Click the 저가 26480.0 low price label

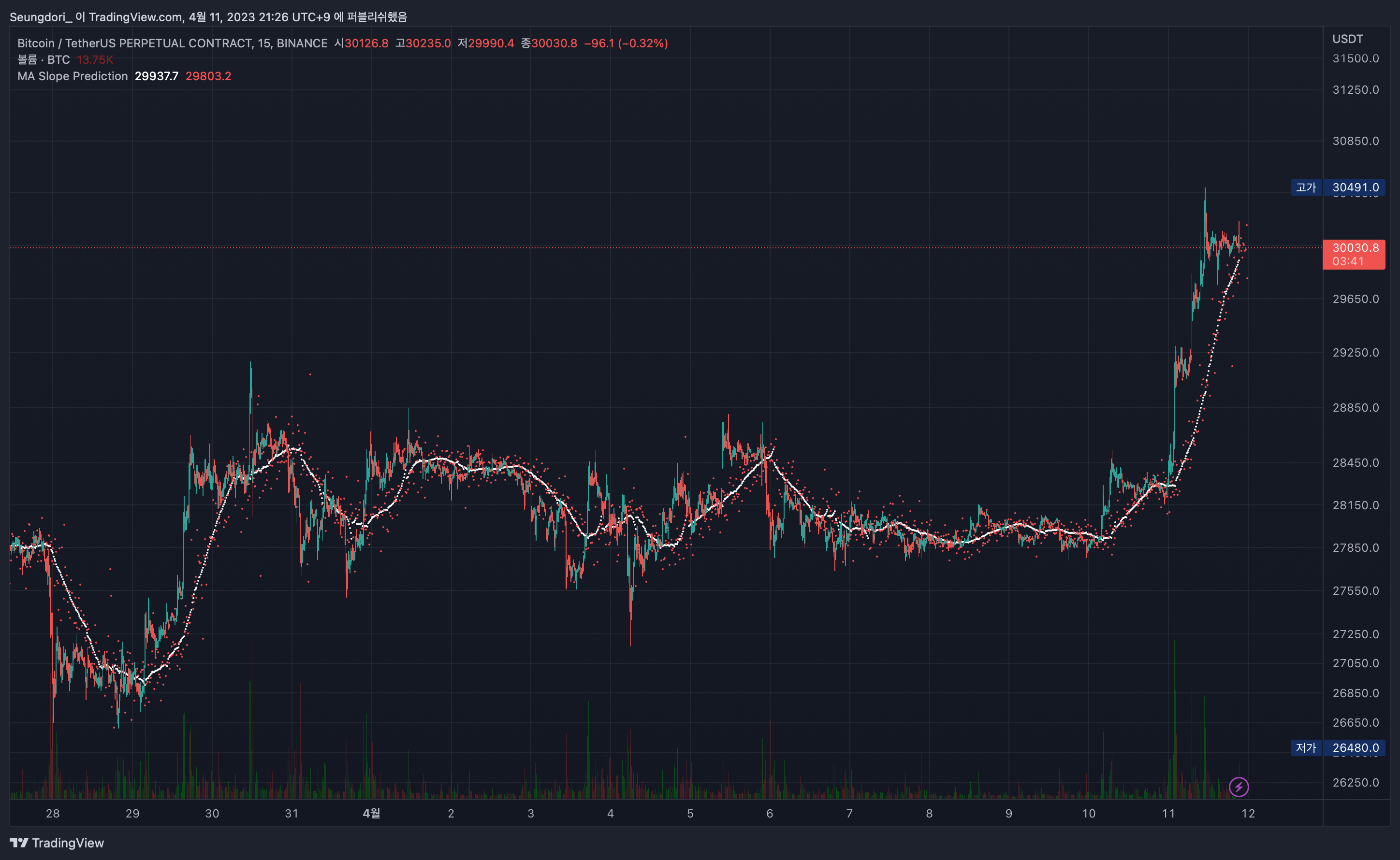pos(1338,747)
